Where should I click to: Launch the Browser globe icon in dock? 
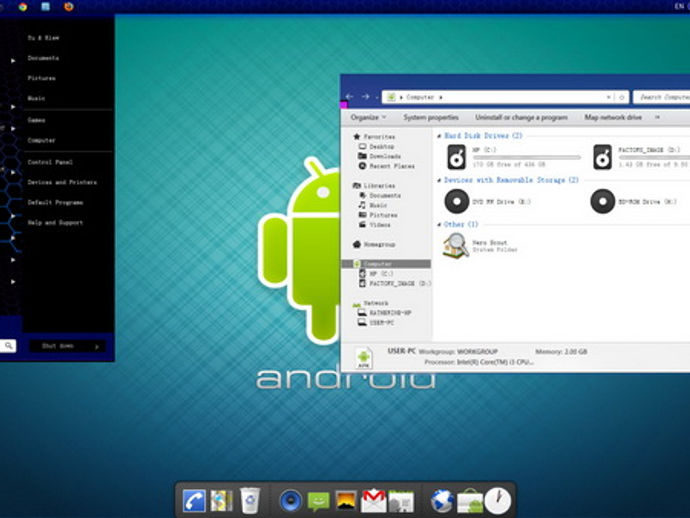[x=442, y=501]
